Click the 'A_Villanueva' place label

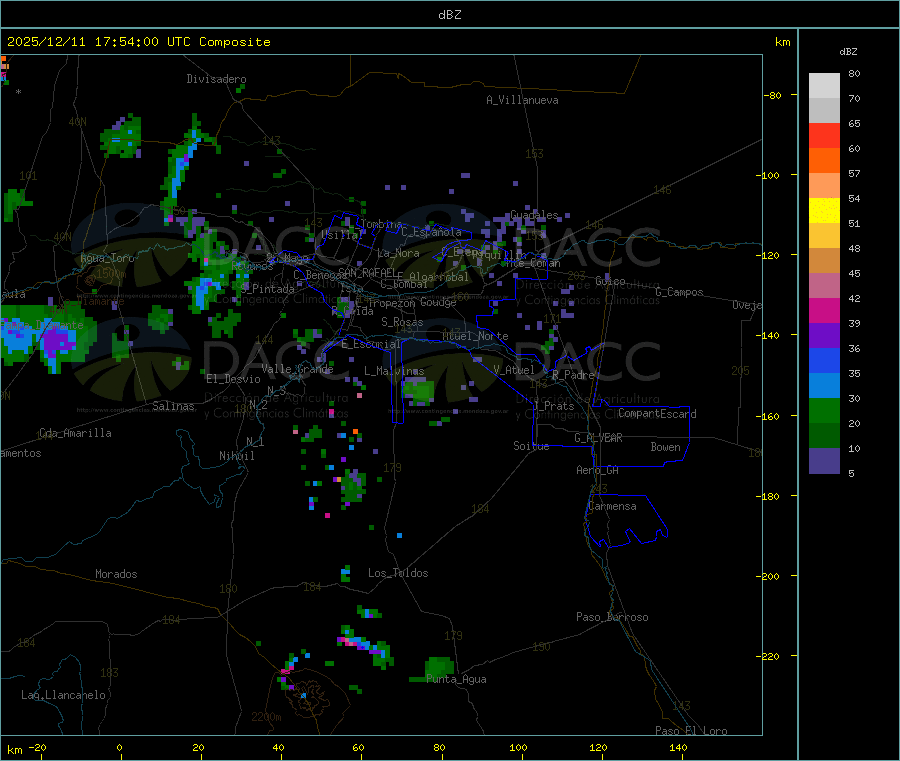coord(522,100)
